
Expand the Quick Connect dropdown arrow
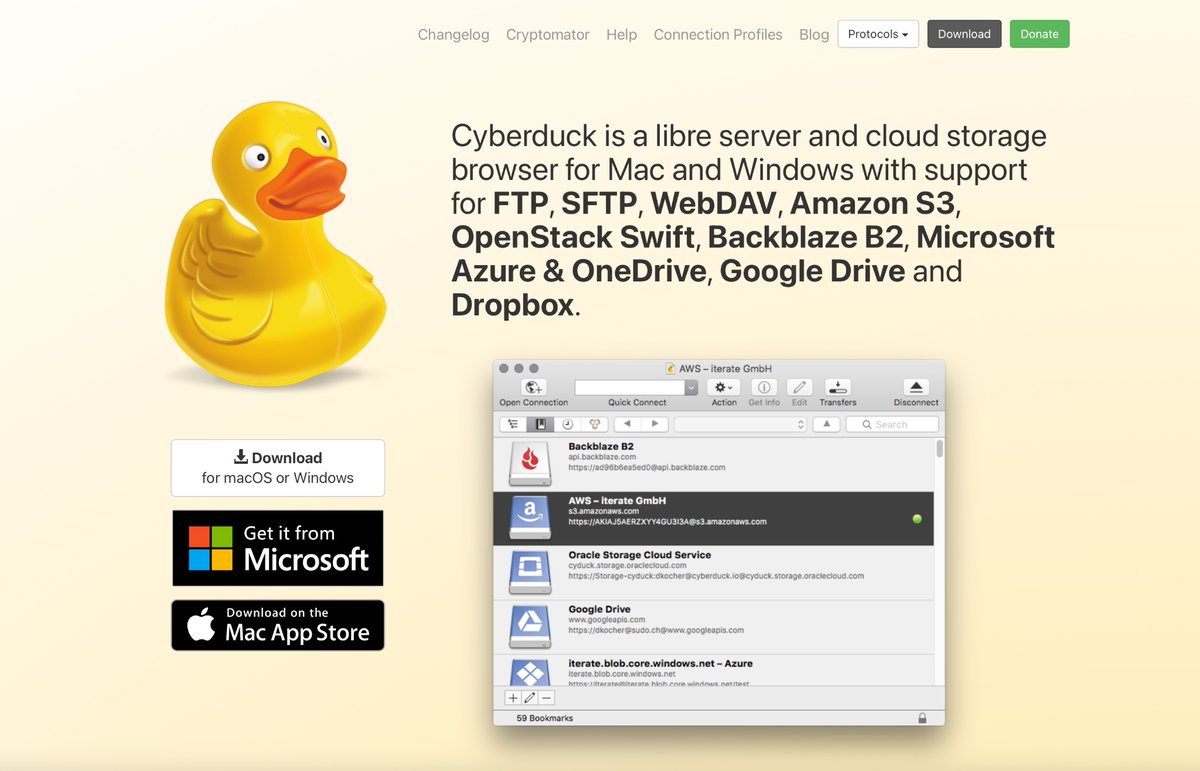click(690, 388)
